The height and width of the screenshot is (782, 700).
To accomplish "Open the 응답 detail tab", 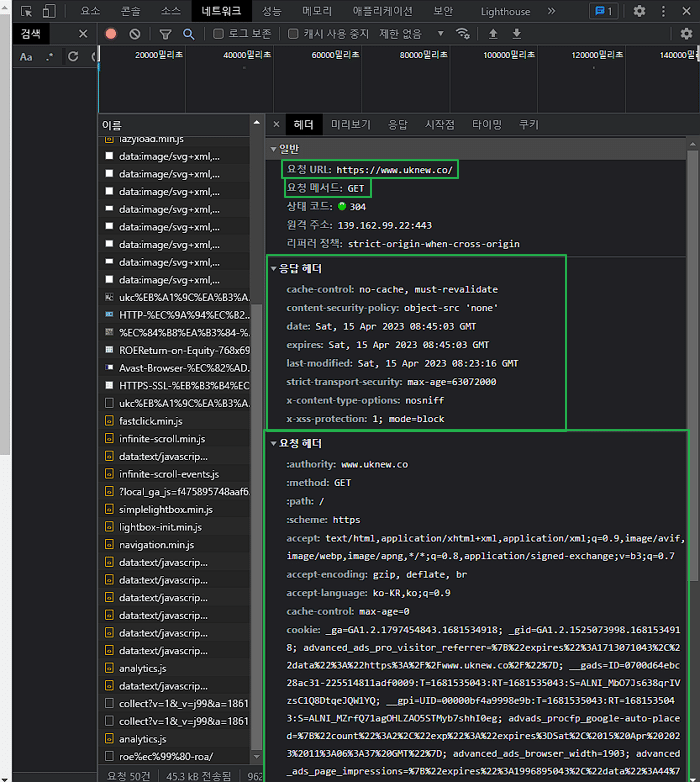I will point(397,124).
